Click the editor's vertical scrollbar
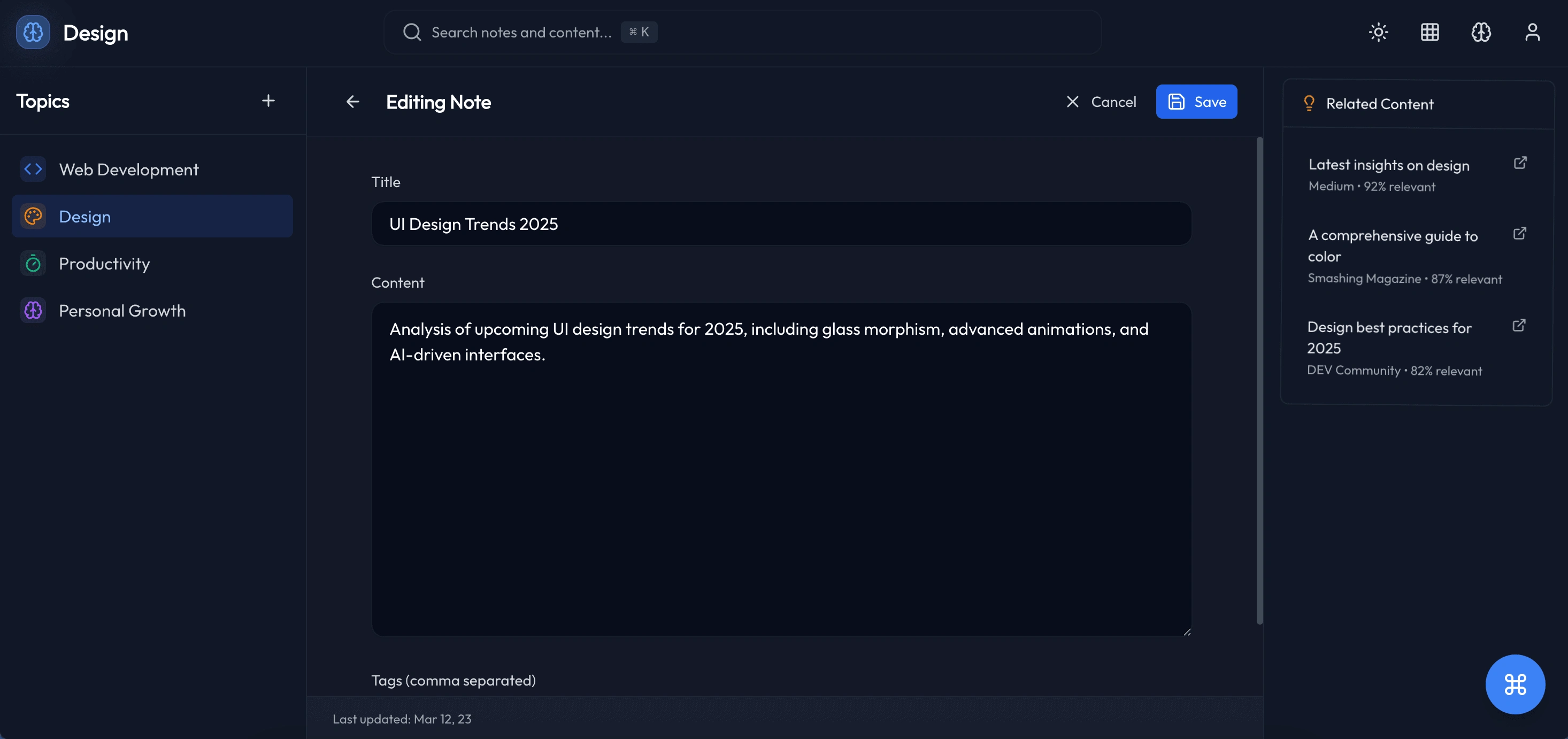 pyautogui.click(x=1259, y=380)
